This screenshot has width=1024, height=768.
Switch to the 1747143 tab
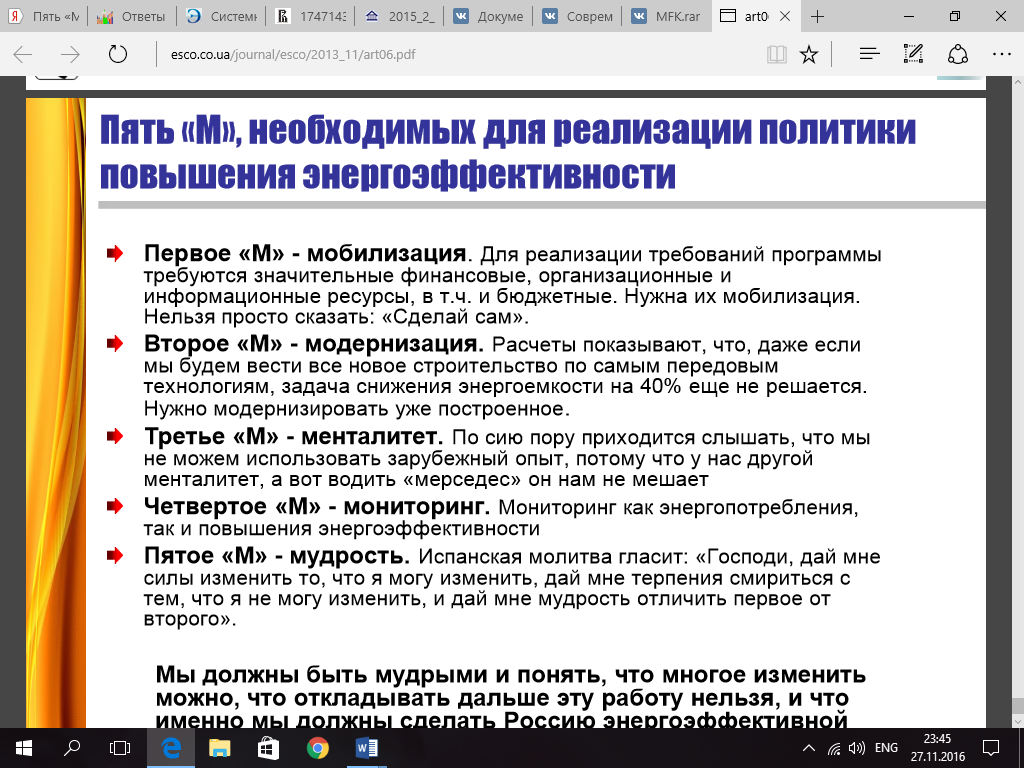click(x=311, y=16)
